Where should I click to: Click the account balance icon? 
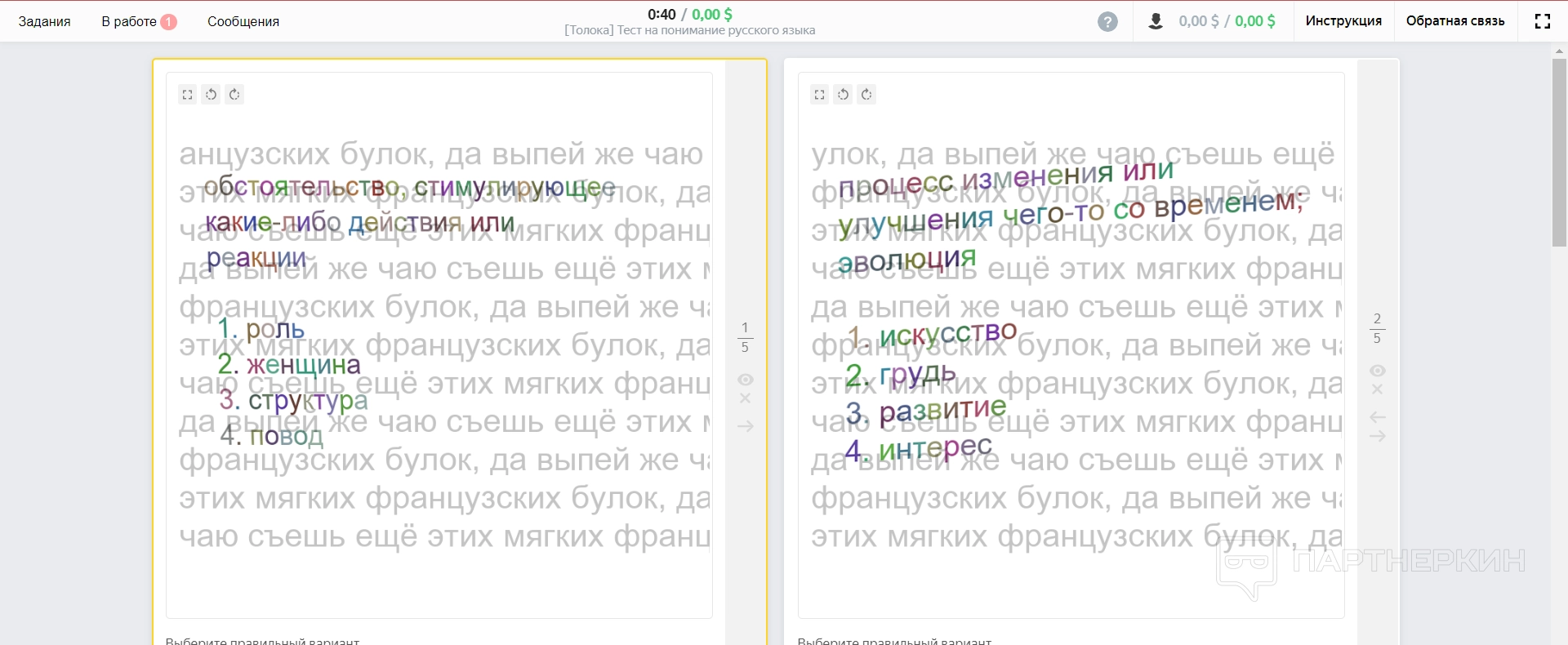click(x=1156, y=21)
